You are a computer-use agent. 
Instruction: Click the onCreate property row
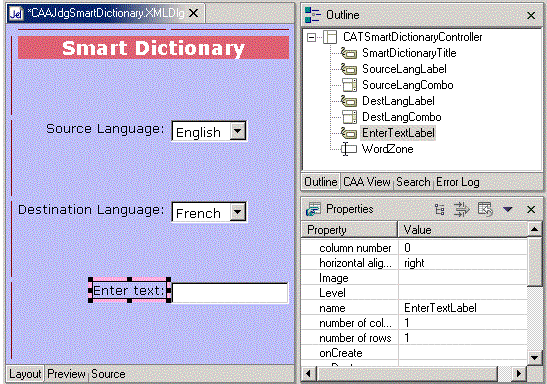[414, 353]
